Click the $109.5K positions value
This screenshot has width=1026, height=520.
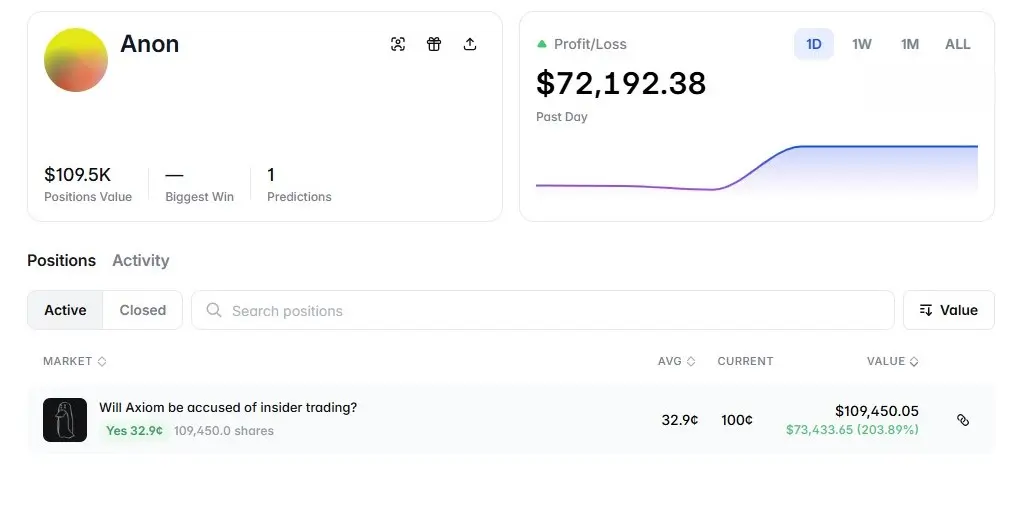pyautogui.click(x=77, y=175)
